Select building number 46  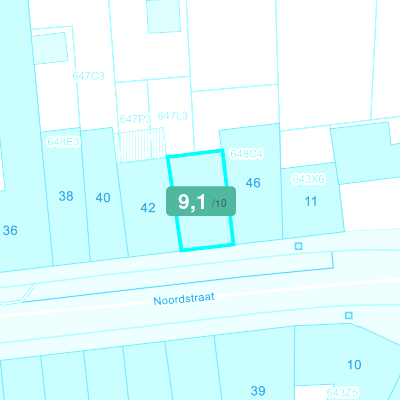(253, 183)
